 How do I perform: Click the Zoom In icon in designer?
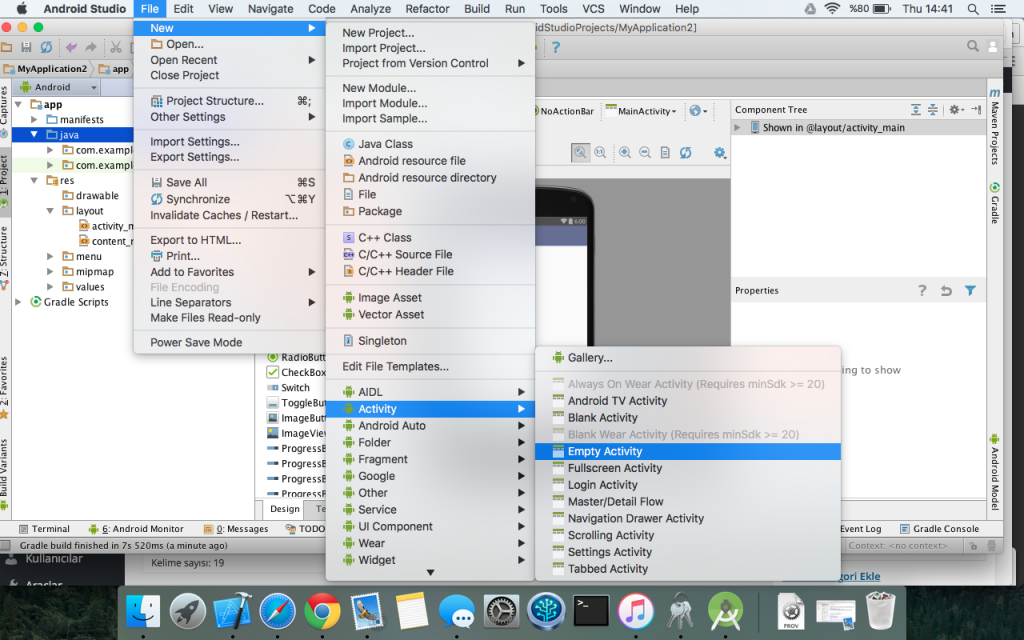[625, 152]
